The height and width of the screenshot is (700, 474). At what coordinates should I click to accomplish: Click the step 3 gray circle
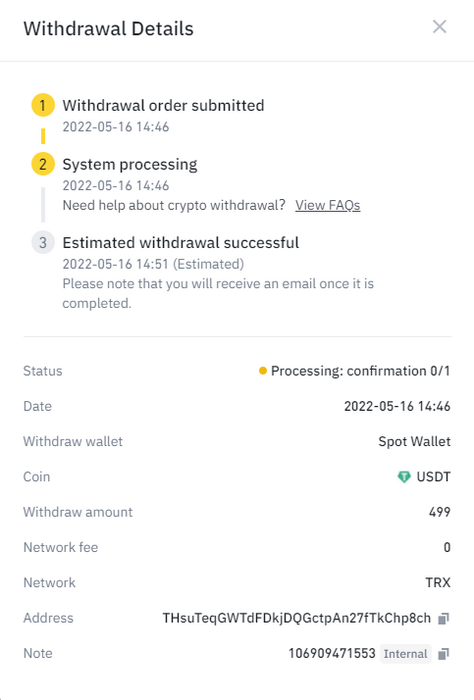43,243
